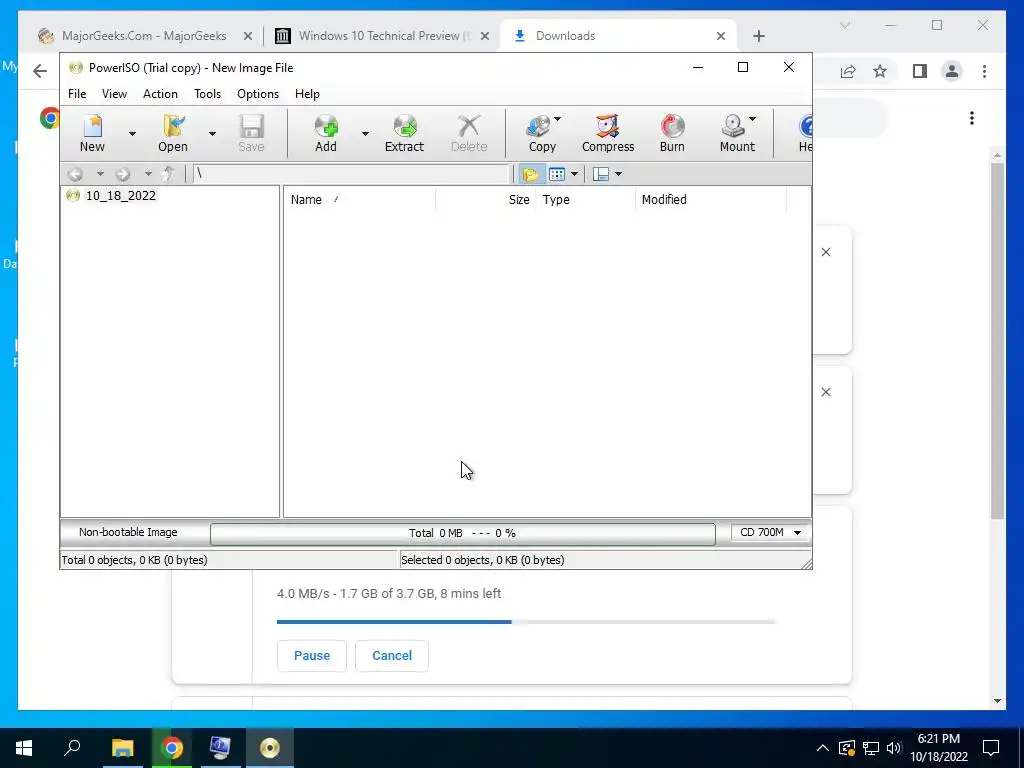
Task: Open the Chrome profile avatar
Action: coord(952,71)
